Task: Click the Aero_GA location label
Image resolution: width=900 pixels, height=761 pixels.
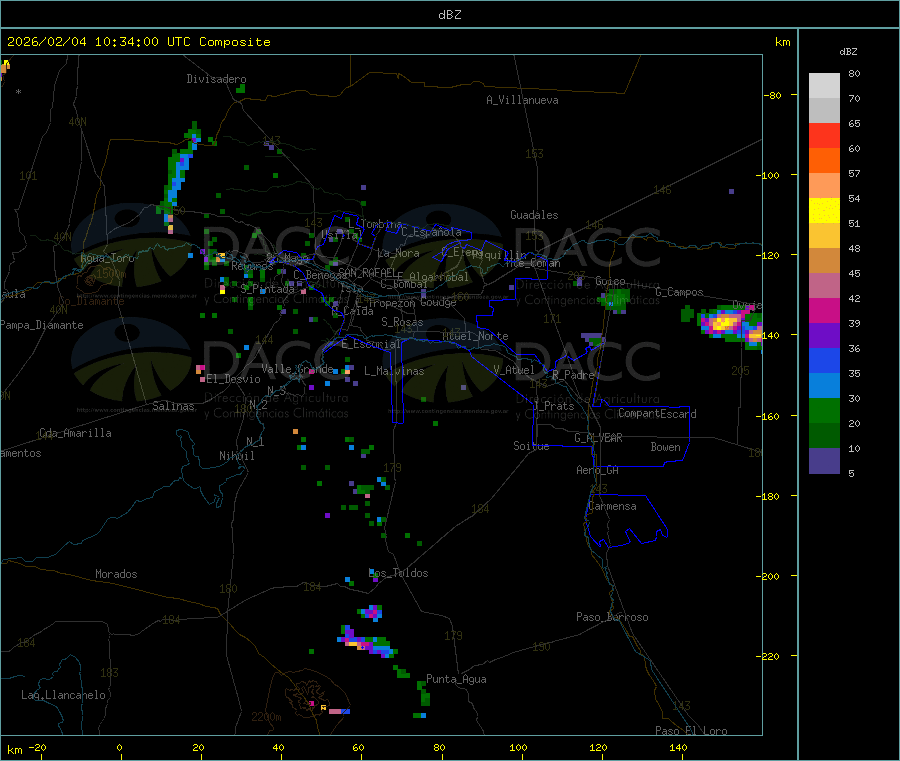Action: pyautogui.click(x=598, y=470)
